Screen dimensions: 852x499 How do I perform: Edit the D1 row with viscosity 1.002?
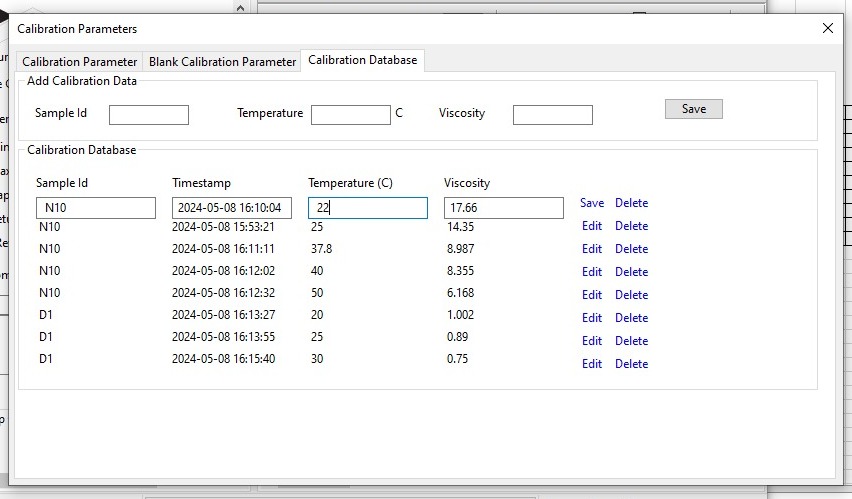(592, 318)
